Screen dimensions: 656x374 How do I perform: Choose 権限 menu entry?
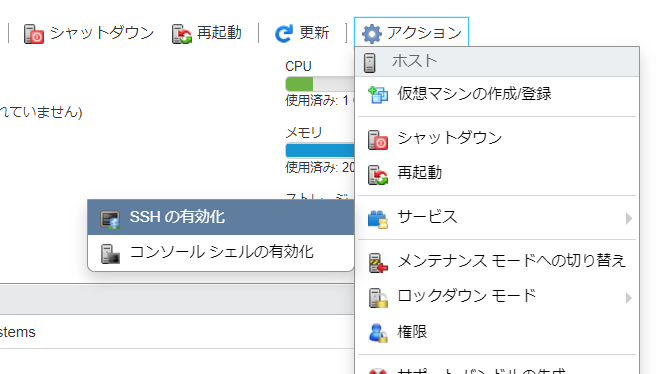click(497, 332)
